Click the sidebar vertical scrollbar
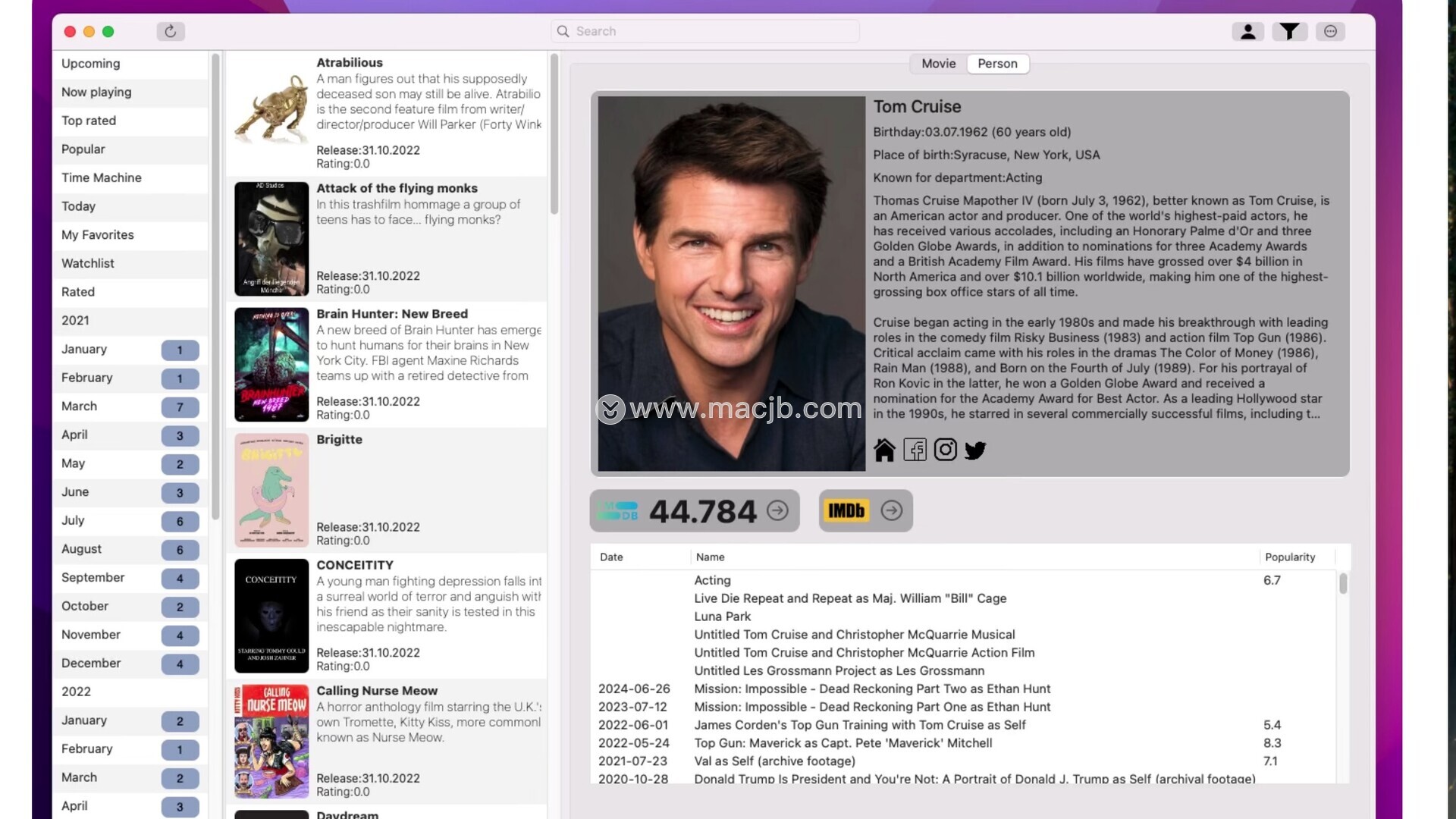The height and width of the screenshot is (819, 1456). tap(215, 287)
